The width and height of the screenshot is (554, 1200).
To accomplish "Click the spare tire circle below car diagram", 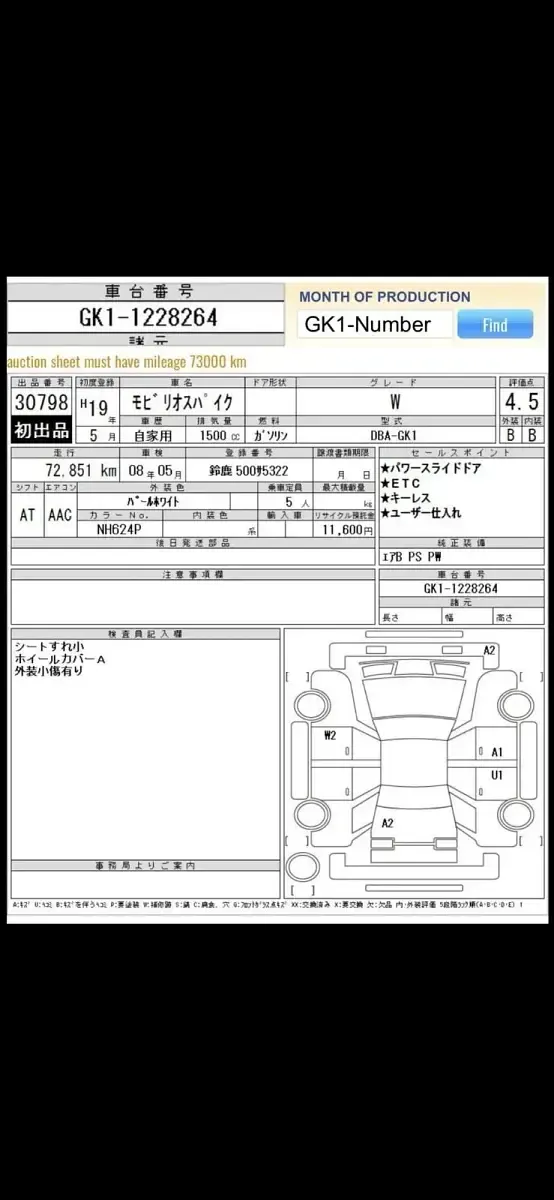I will point(302,866).
